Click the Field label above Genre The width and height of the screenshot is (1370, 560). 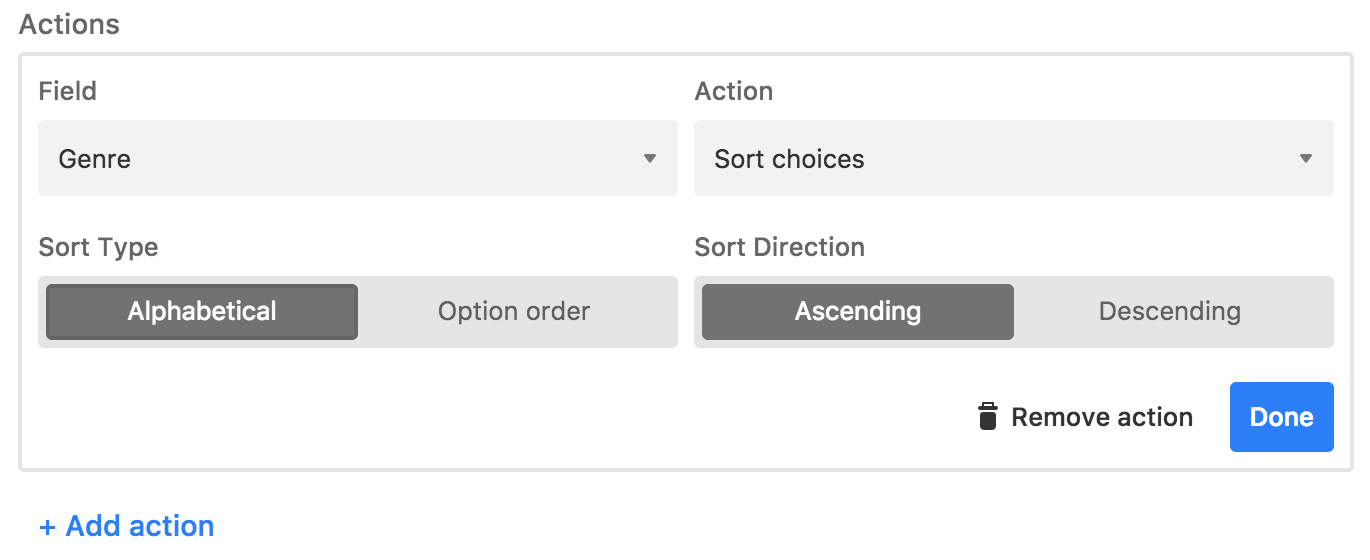coord(68,91)
